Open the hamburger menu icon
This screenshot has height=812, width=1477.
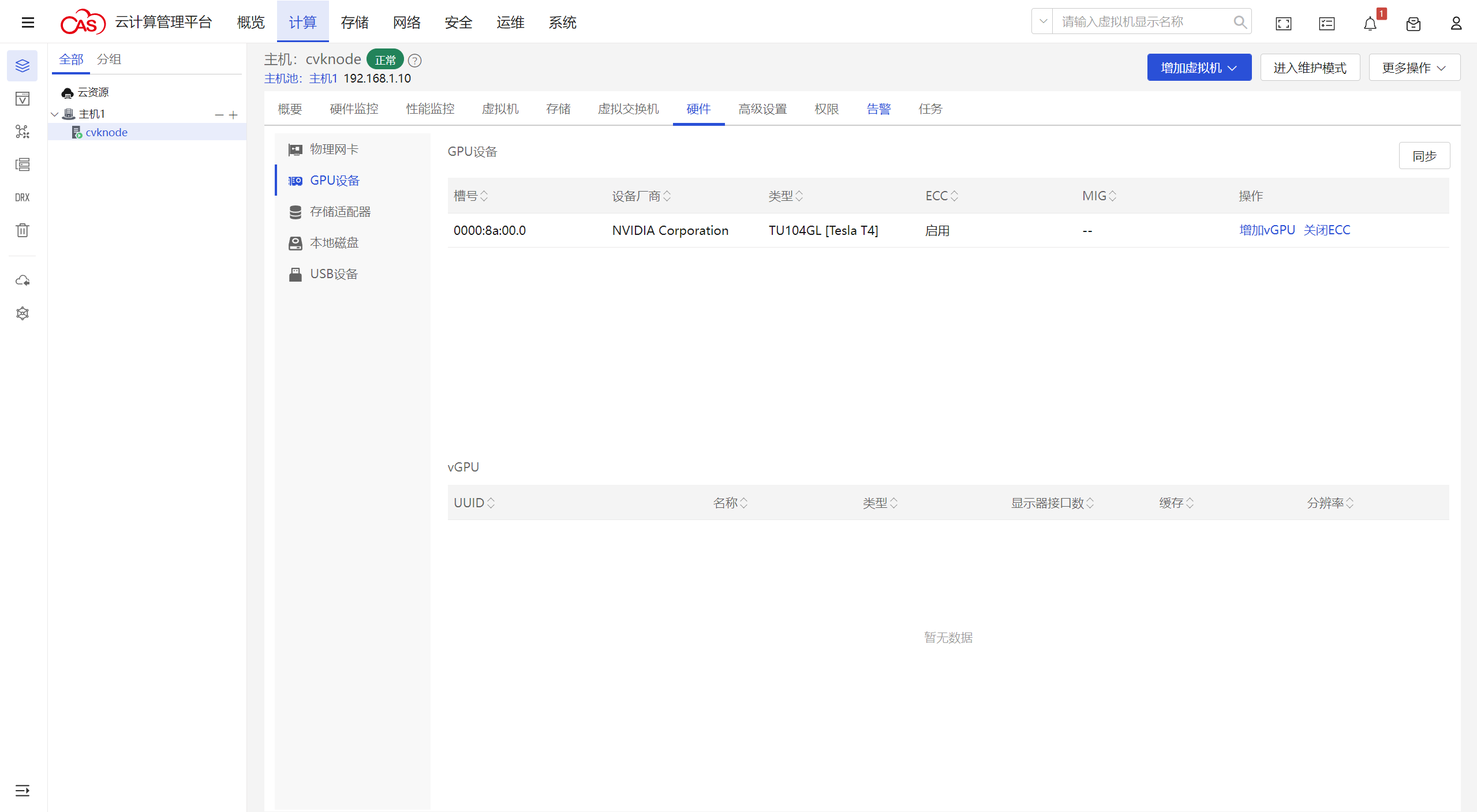click(28, 23)
